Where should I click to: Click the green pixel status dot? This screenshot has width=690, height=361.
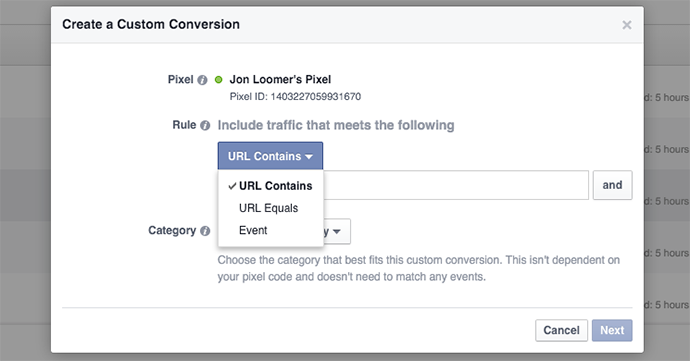point(218,80)
